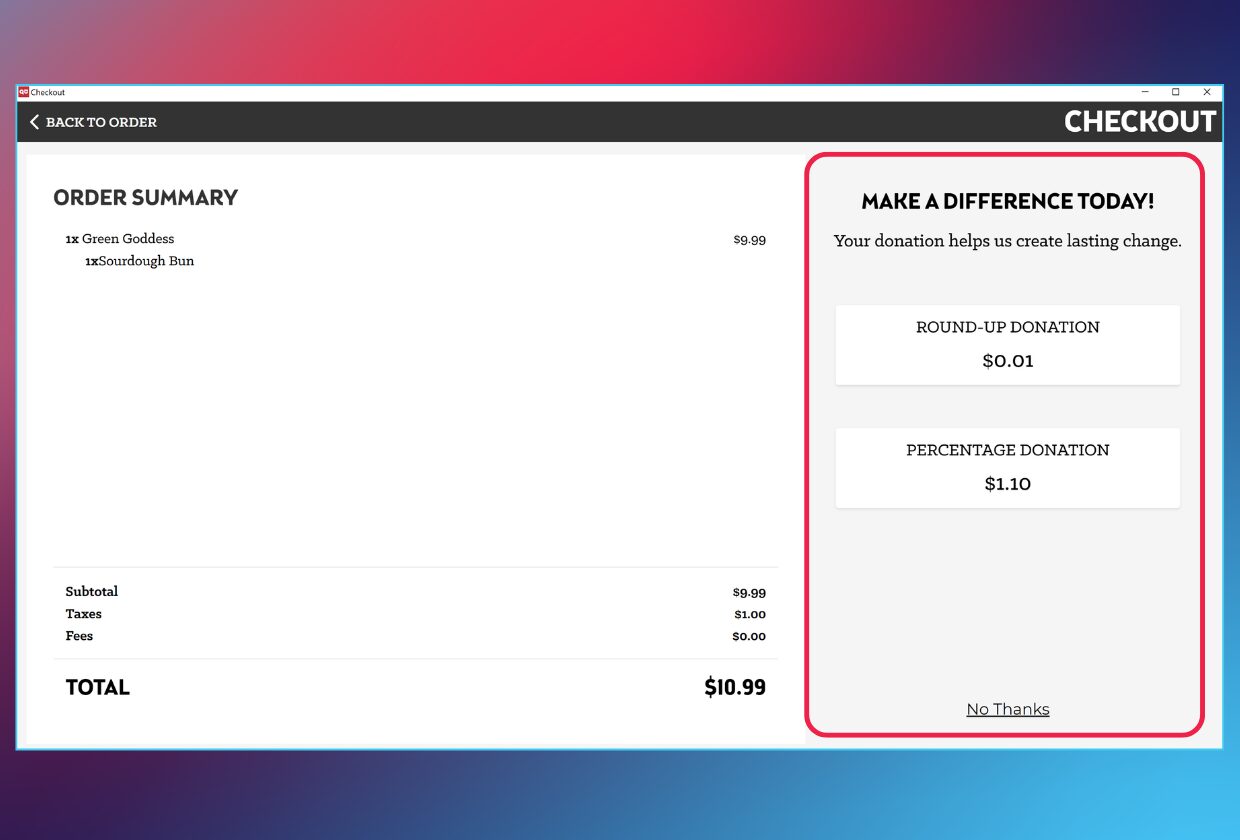Go back via BACK TO ORDER
This screenshot has width=1240, height=840.
(93, 122)
